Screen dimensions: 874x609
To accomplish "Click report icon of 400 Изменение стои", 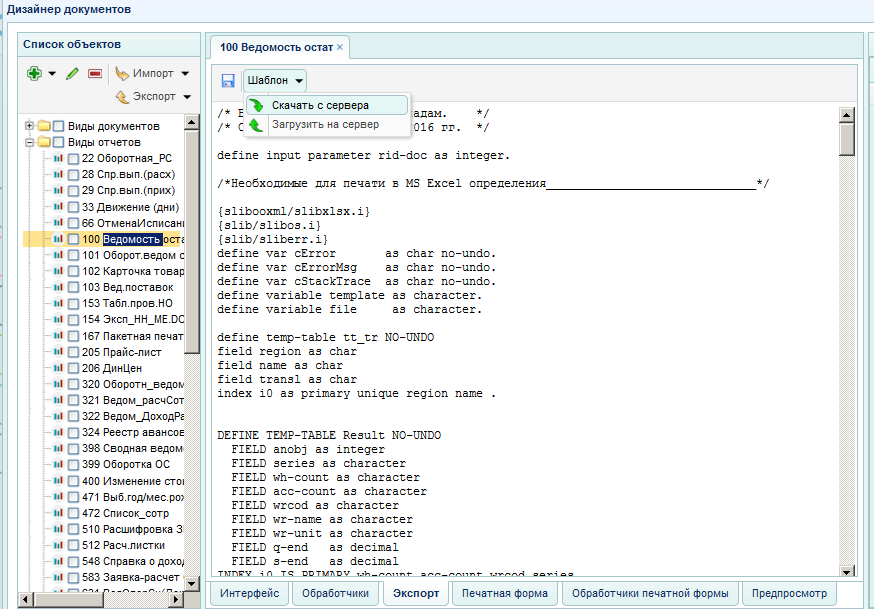I will pyautogui.click(x=58, y=481).
